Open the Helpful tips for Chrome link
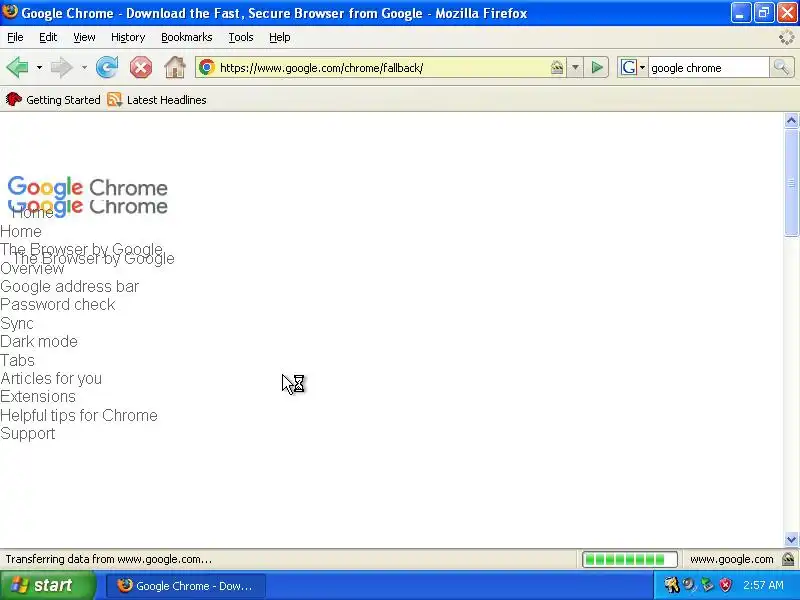The height and width of the screenshot is (600, 800). pyautogui.click(x=79, y=415)
